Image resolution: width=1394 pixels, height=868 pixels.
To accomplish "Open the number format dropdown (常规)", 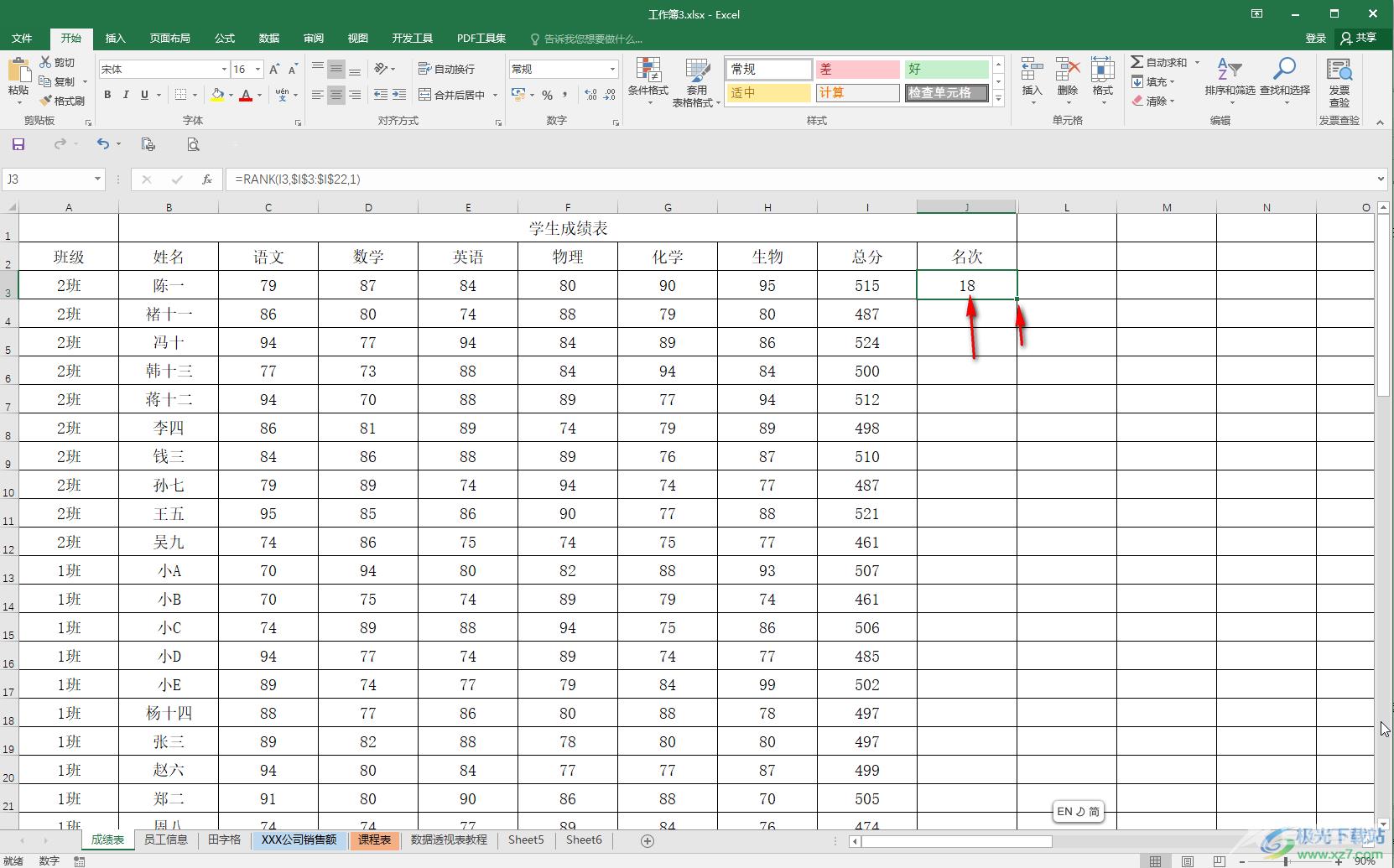I will coord(612,70).
